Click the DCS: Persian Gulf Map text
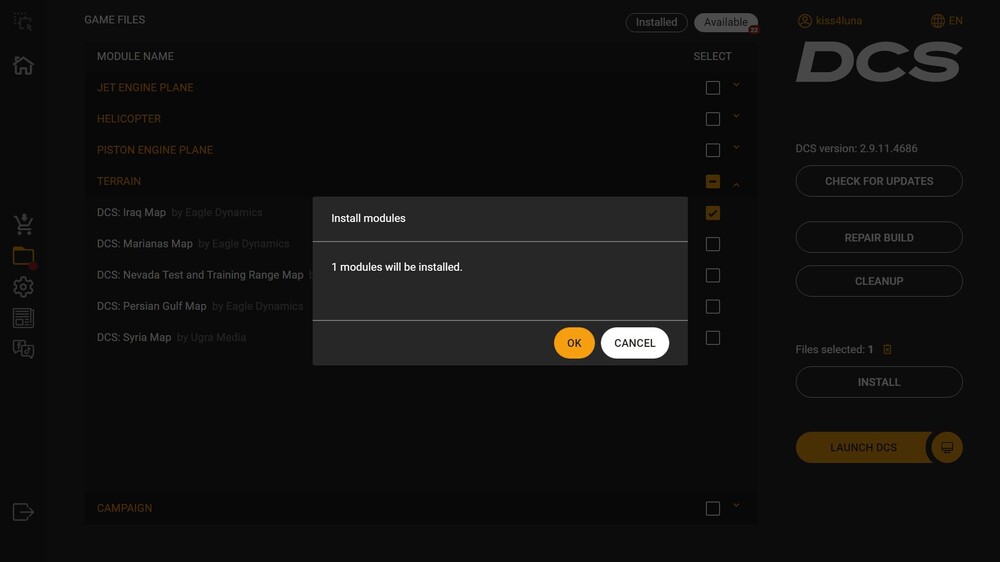Image resolution: width=1000 pixels, height=562 pixels. click(152, 306)
